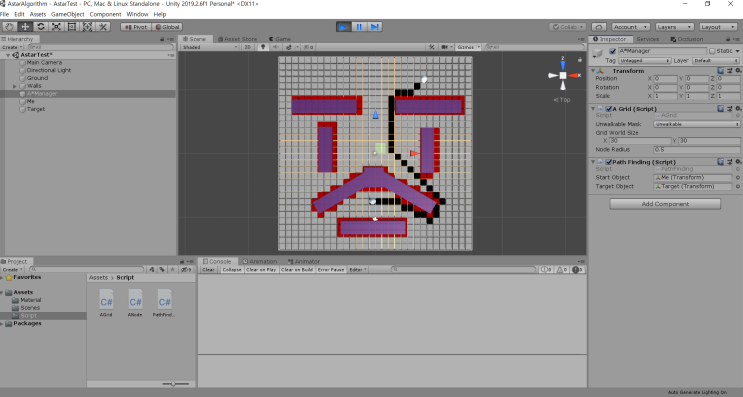This screenshot has width=743, height=397.
Task: Open scene camera settings icon
Action: click(x=444, y=47)
